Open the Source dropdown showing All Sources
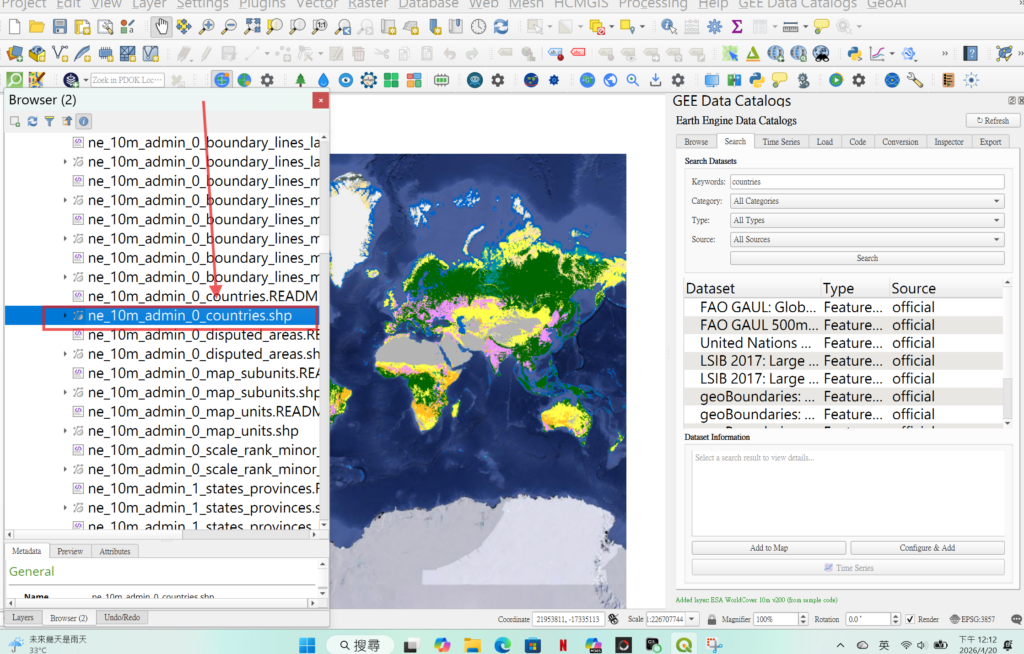 point(866,239)
